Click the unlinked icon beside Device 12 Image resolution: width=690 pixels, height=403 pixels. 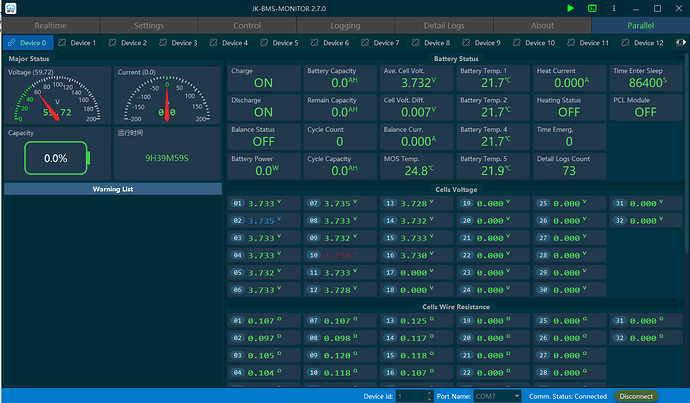[x=625, y=43]
